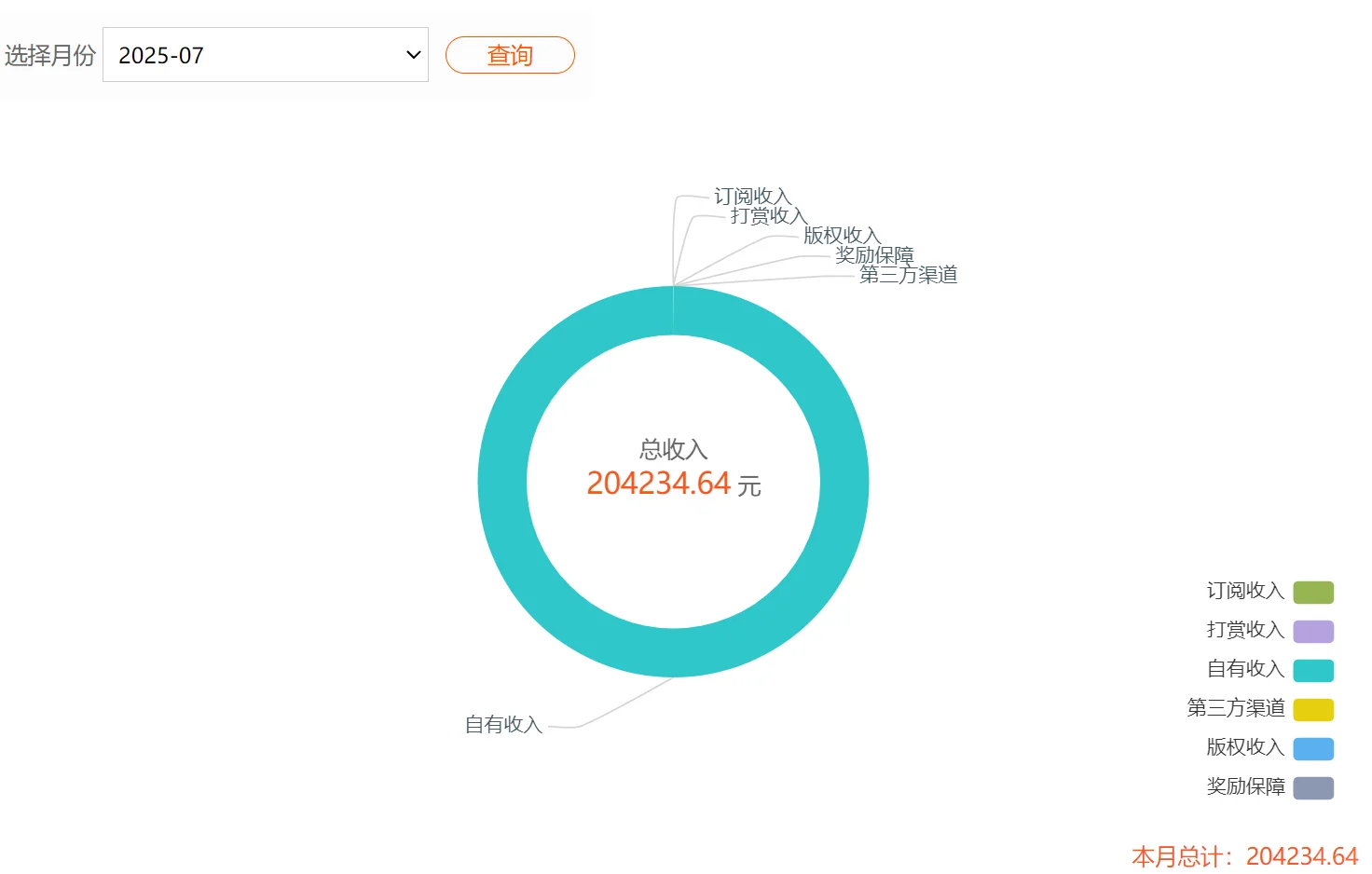Click the 第三方渠道 label above the chart
Image resolution: width=1372 pixels, height=874 pixels.
(x=909, y=275)
